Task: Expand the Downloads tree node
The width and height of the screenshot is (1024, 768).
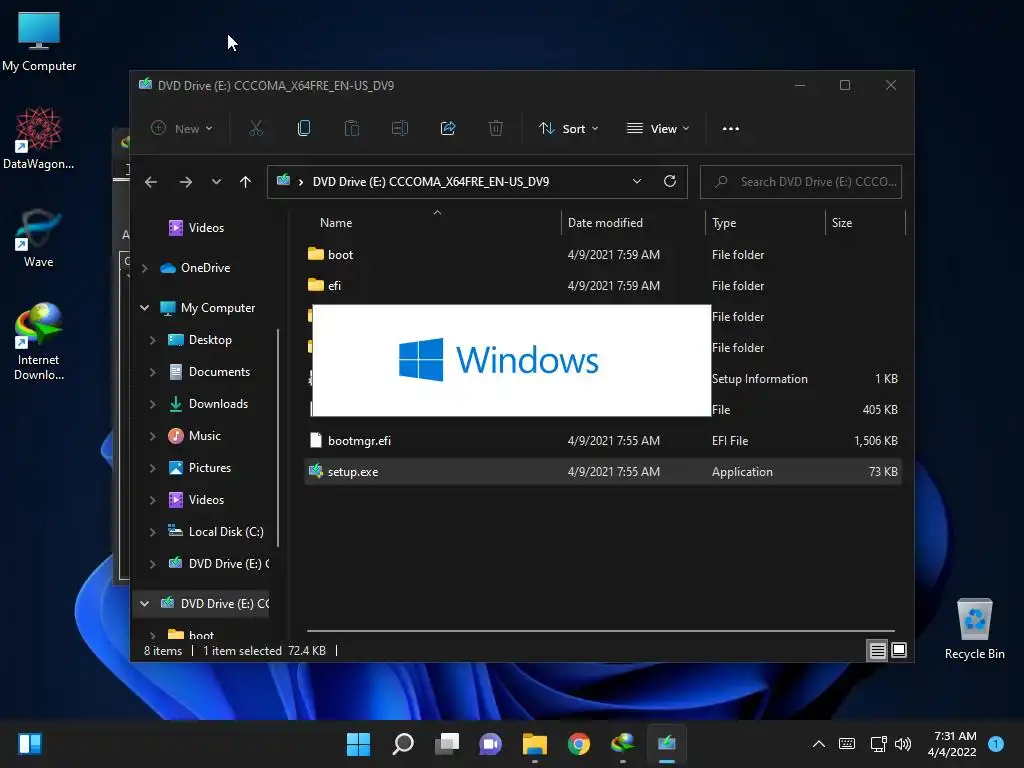Action: click(x=152, y=404)
